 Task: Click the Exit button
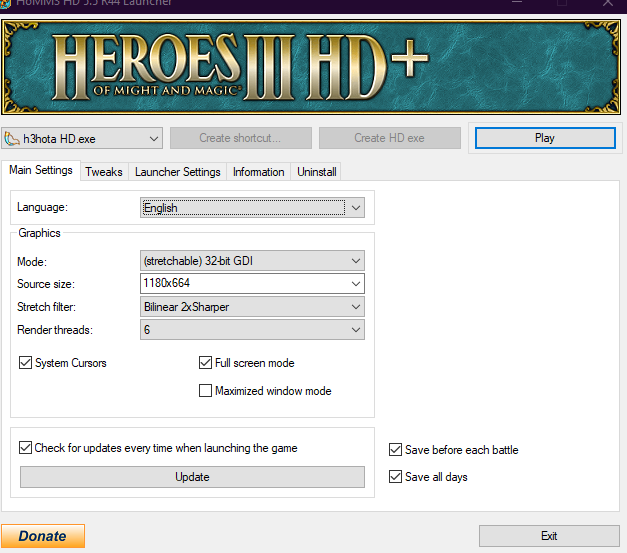pos(549,536)
